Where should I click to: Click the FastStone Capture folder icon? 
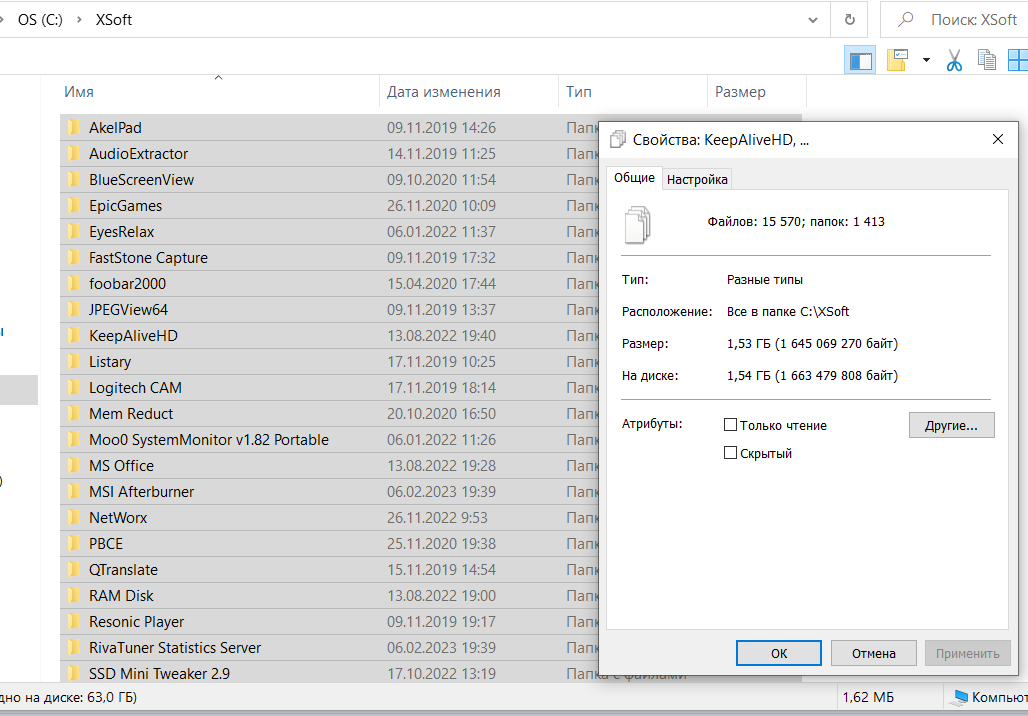[x=74, y=257]
